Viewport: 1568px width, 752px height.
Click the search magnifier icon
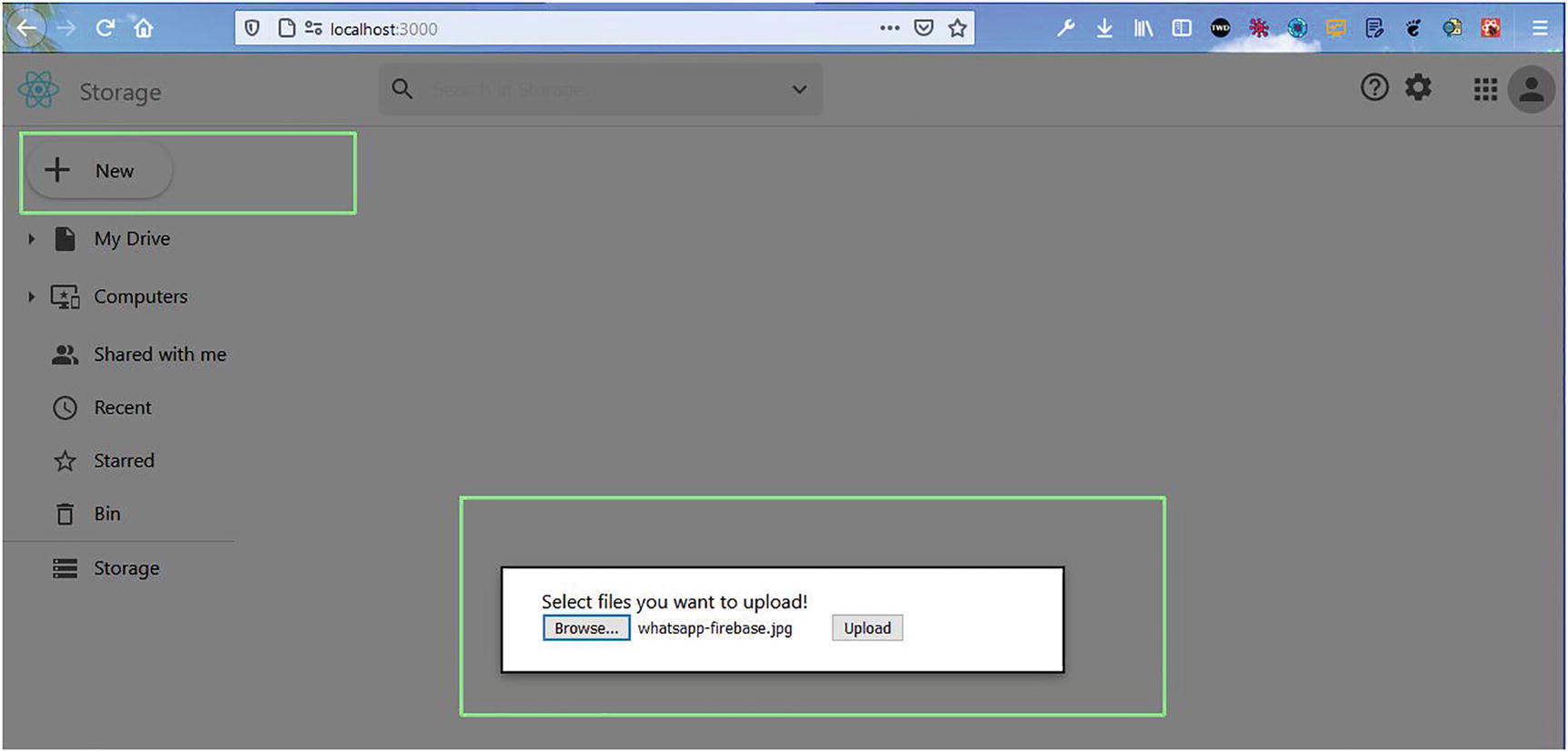click(402, 89)
